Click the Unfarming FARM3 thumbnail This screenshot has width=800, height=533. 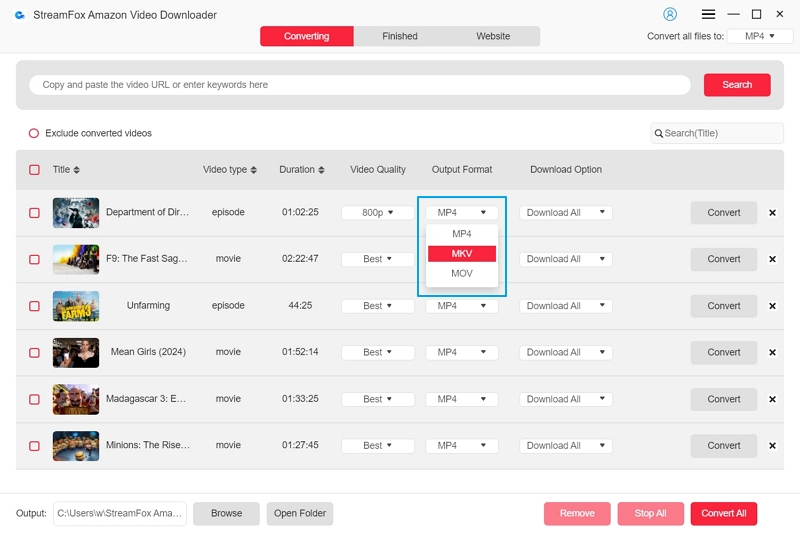click(x=76, y=306)
